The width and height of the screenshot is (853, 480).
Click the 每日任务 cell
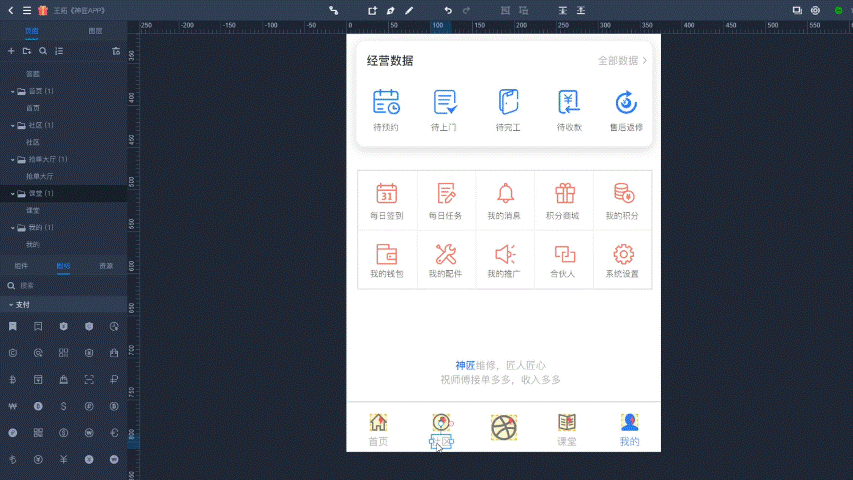446,201
